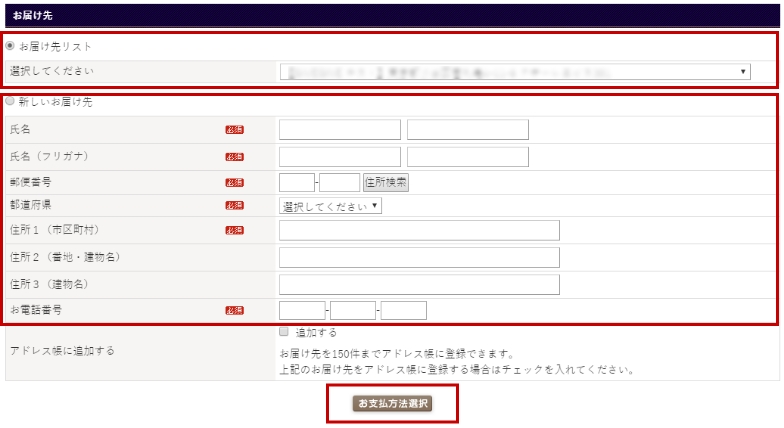784x428 pixels.
Task: Click the 住所3 (建物名) text field
Action: (x=419, y=285)
